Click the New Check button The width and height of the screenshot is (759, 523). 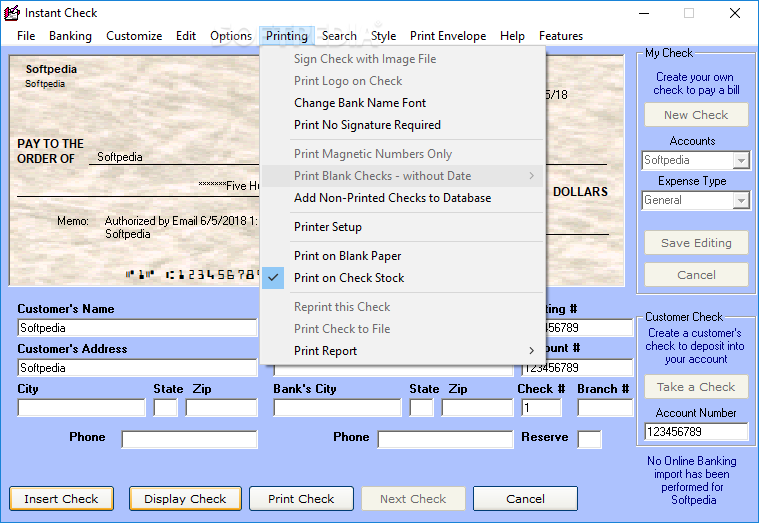pyautogui.click(x=696, y=115)
